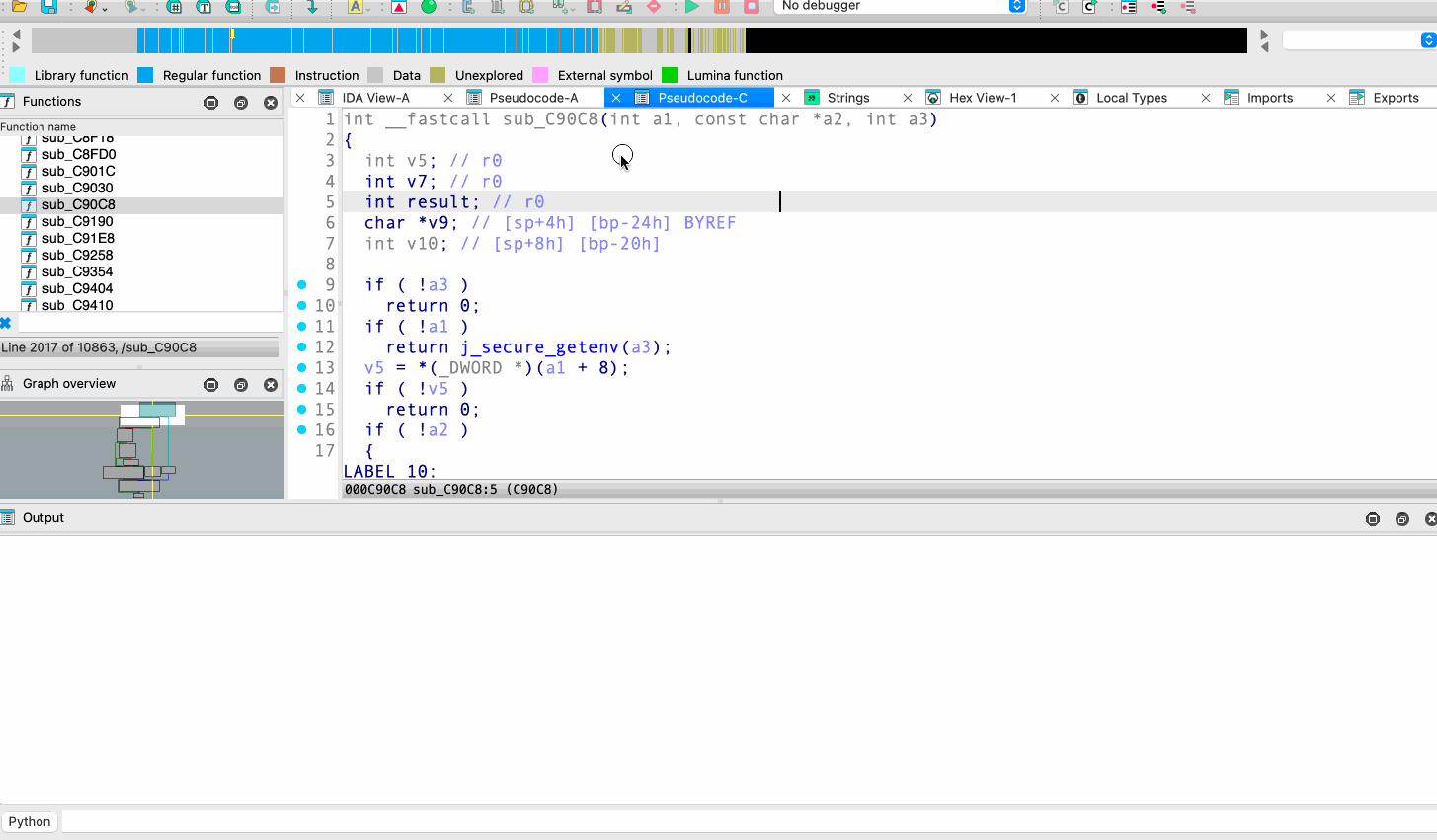Expand dropdown arrow beside red-green pin icon

click(x=105, y=8)
